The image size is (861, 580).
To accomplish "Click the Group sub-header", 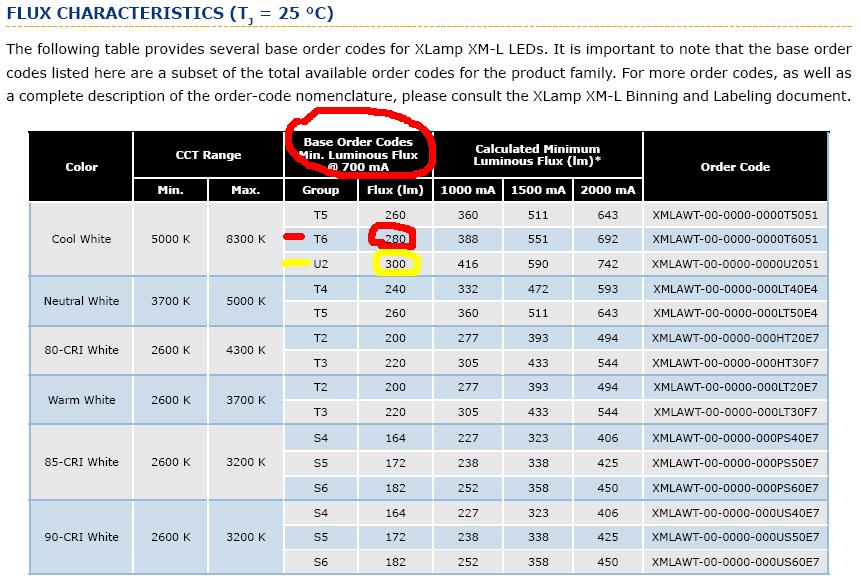I will pyautogui.click(x=320, y=190).
